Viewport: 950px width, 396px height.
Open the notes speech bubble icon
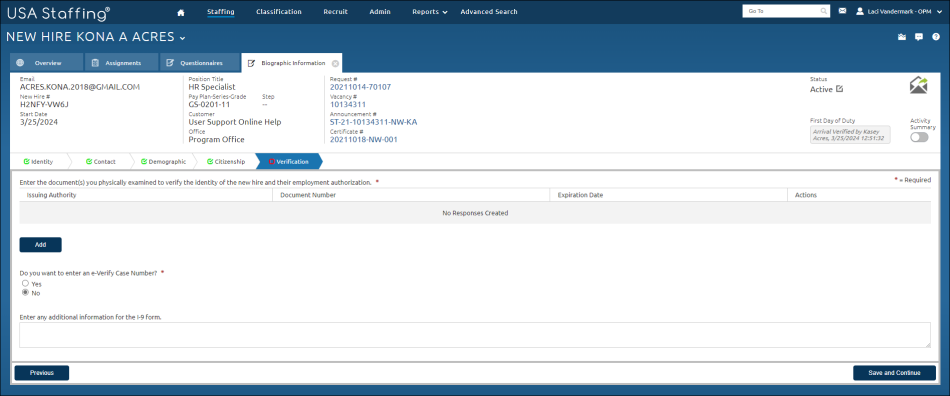pos(918,37)
